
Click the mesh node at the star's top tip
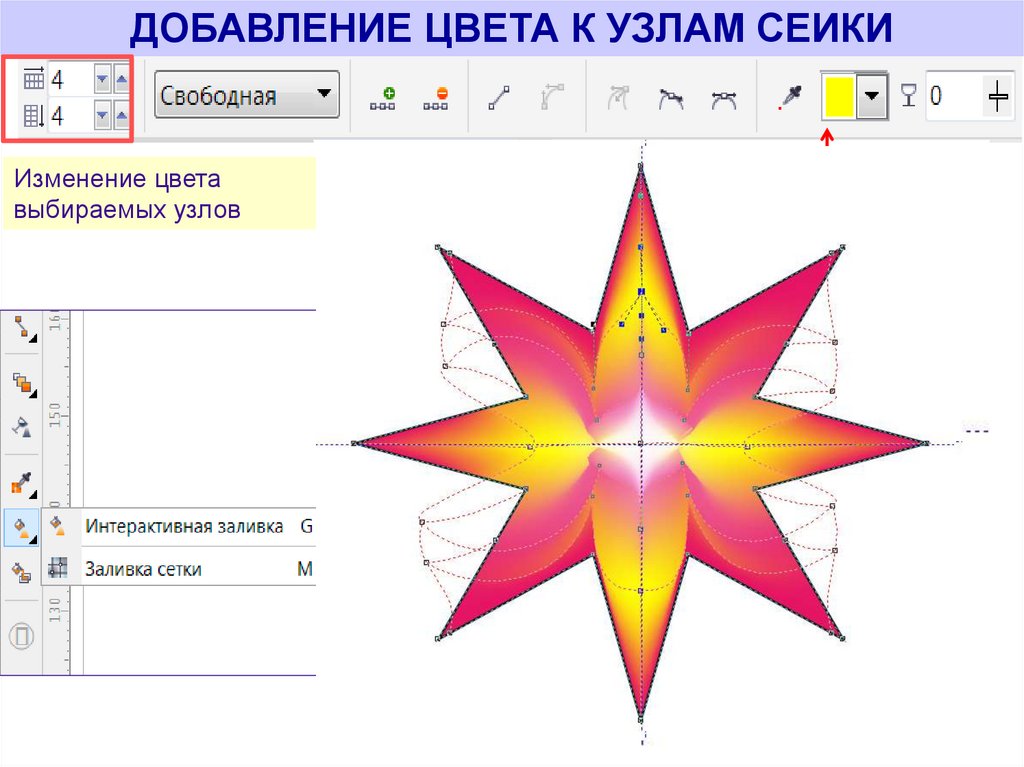pyautogui.click(x=641, y=167)
